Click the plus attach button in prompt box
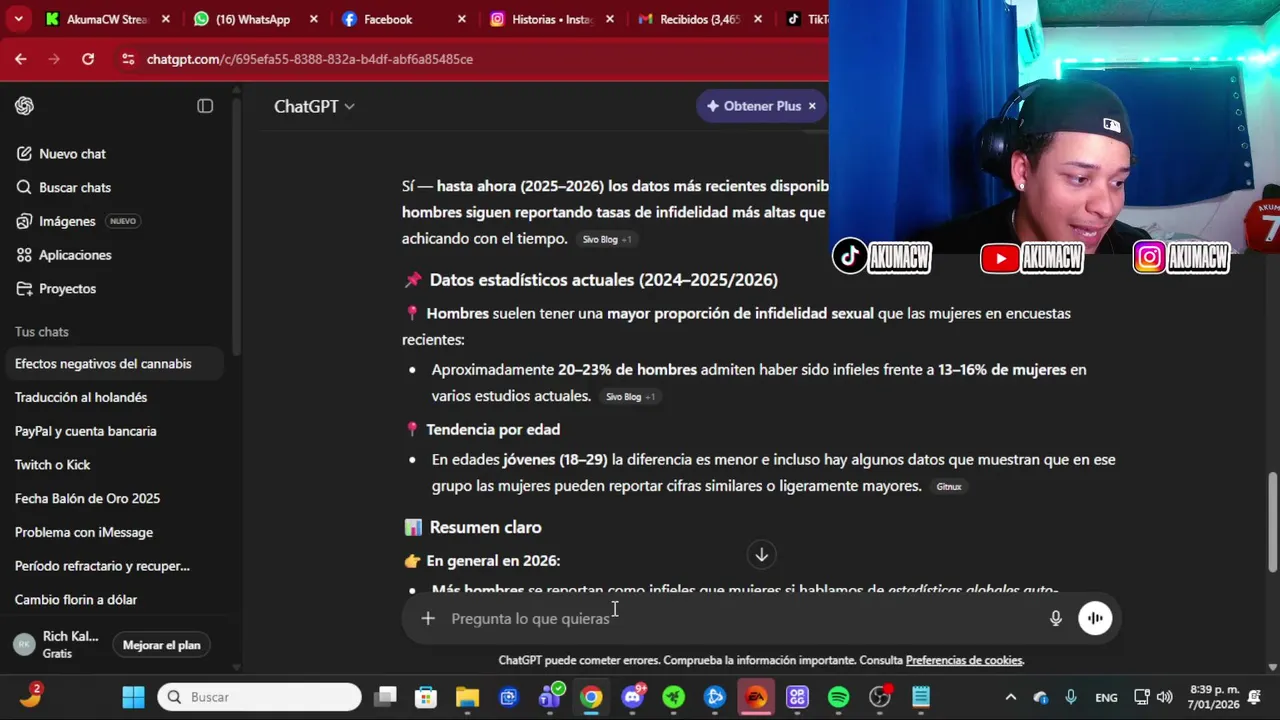 (428, 618)
